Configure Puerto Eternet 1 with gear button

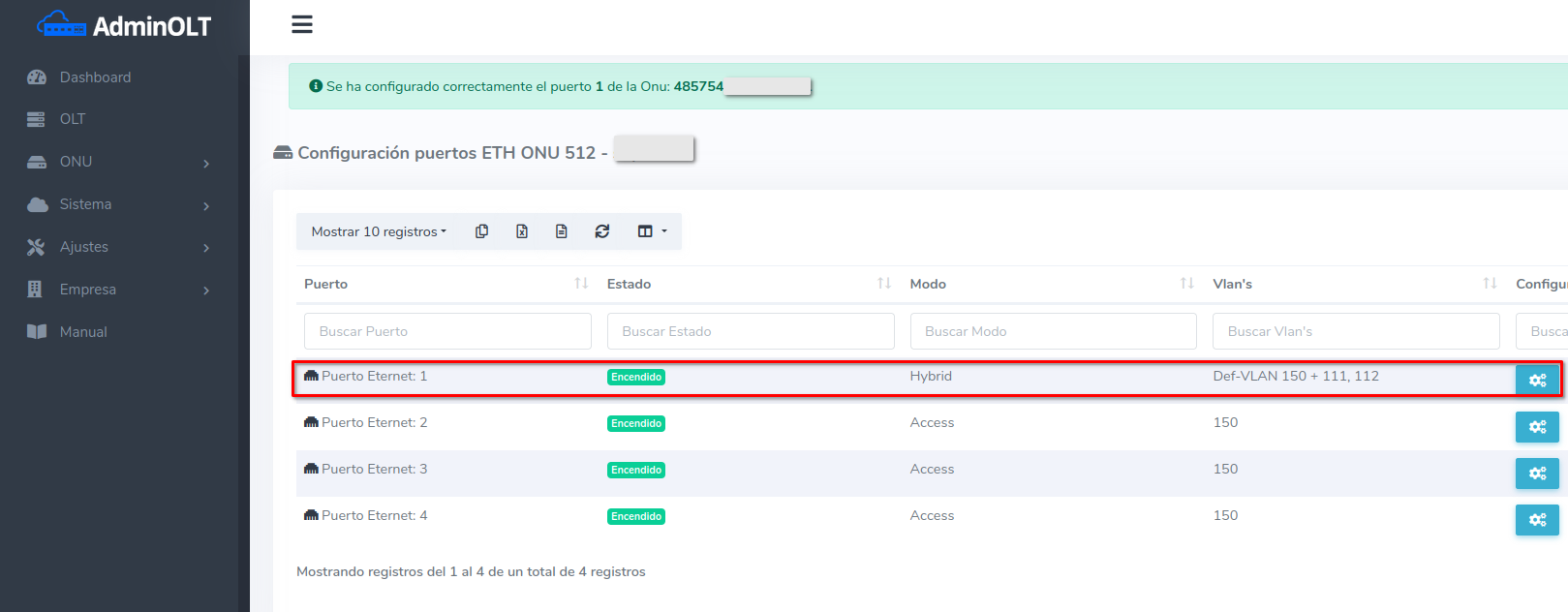point(1537,381)
